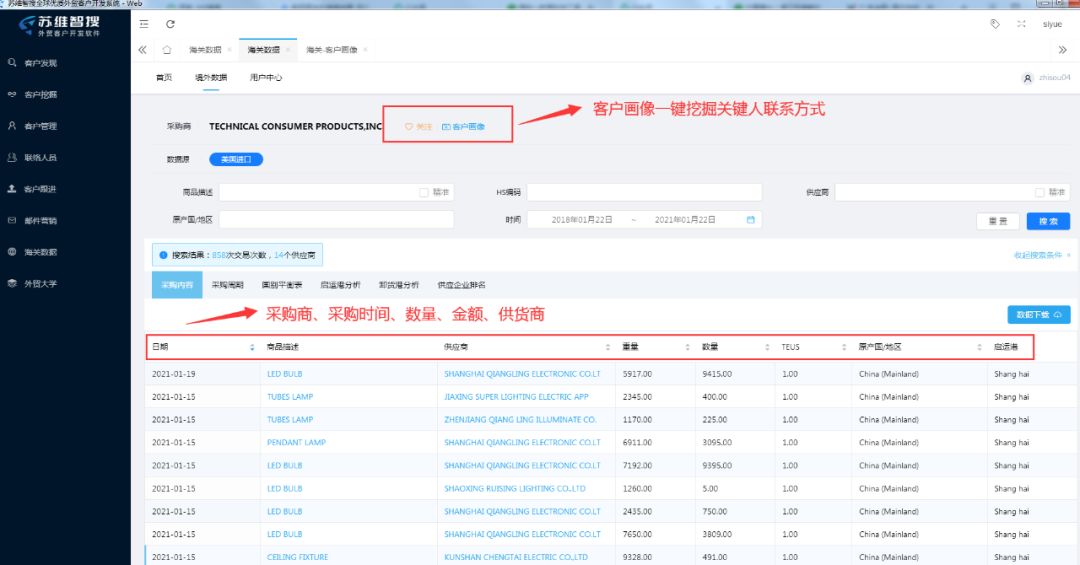Open the PENDANT LAMP product link
Viewport: 1080px width, 565px height.
pos(296,442)
